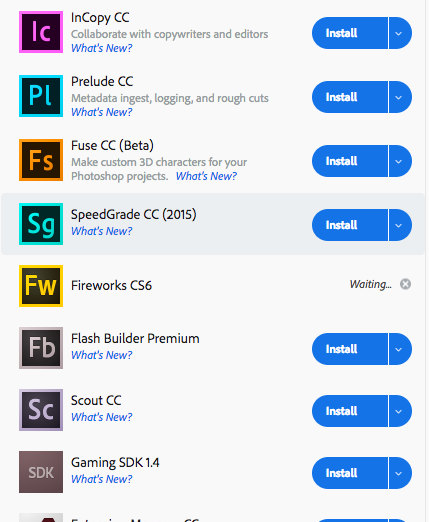Click the Fireworks CS6 app icon
The image size is (429, 522).
click(x=41, y=286)
